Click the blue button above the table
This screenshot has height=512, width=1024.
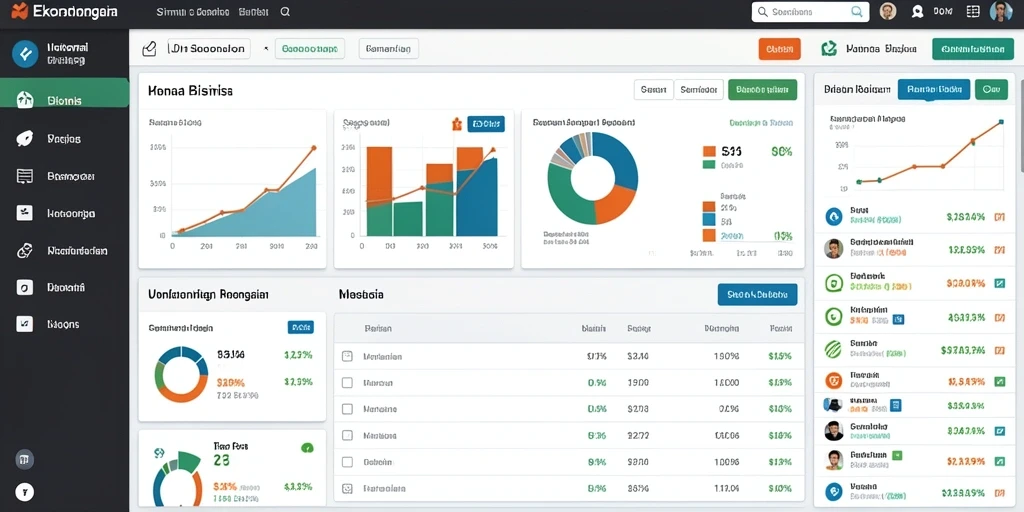coord(758,295)
